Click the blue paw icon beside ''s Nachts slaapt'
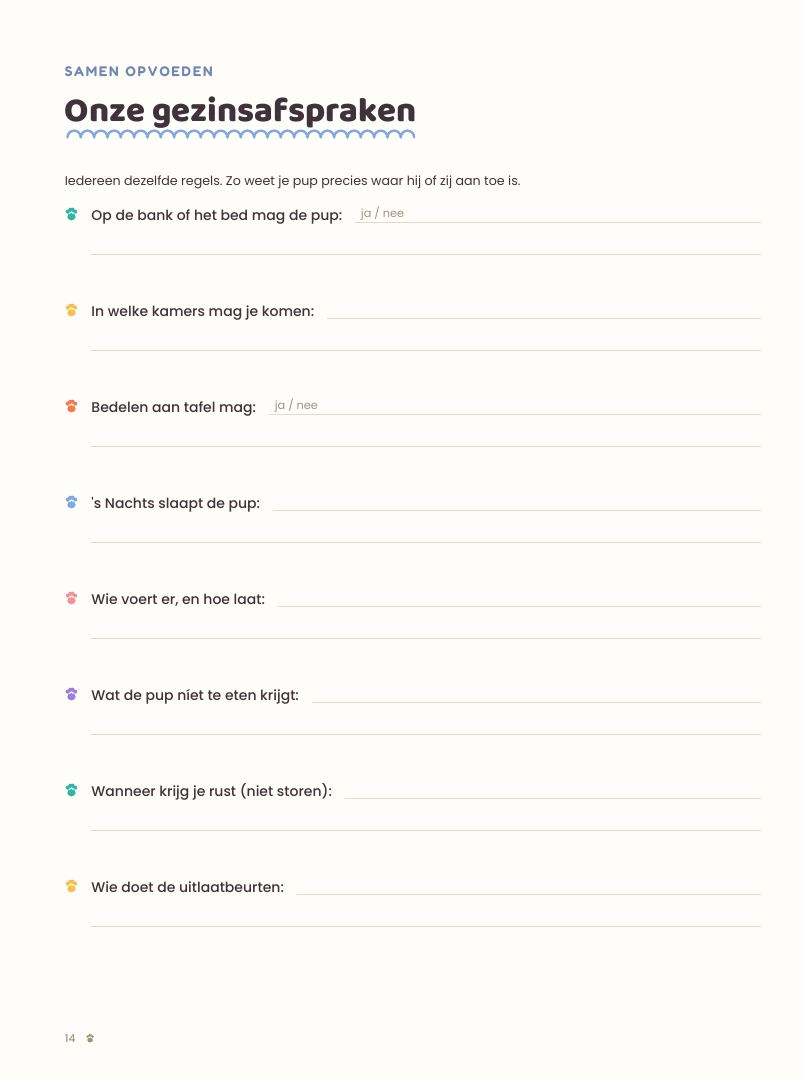 pyautogui.click(x=71, y=502)
